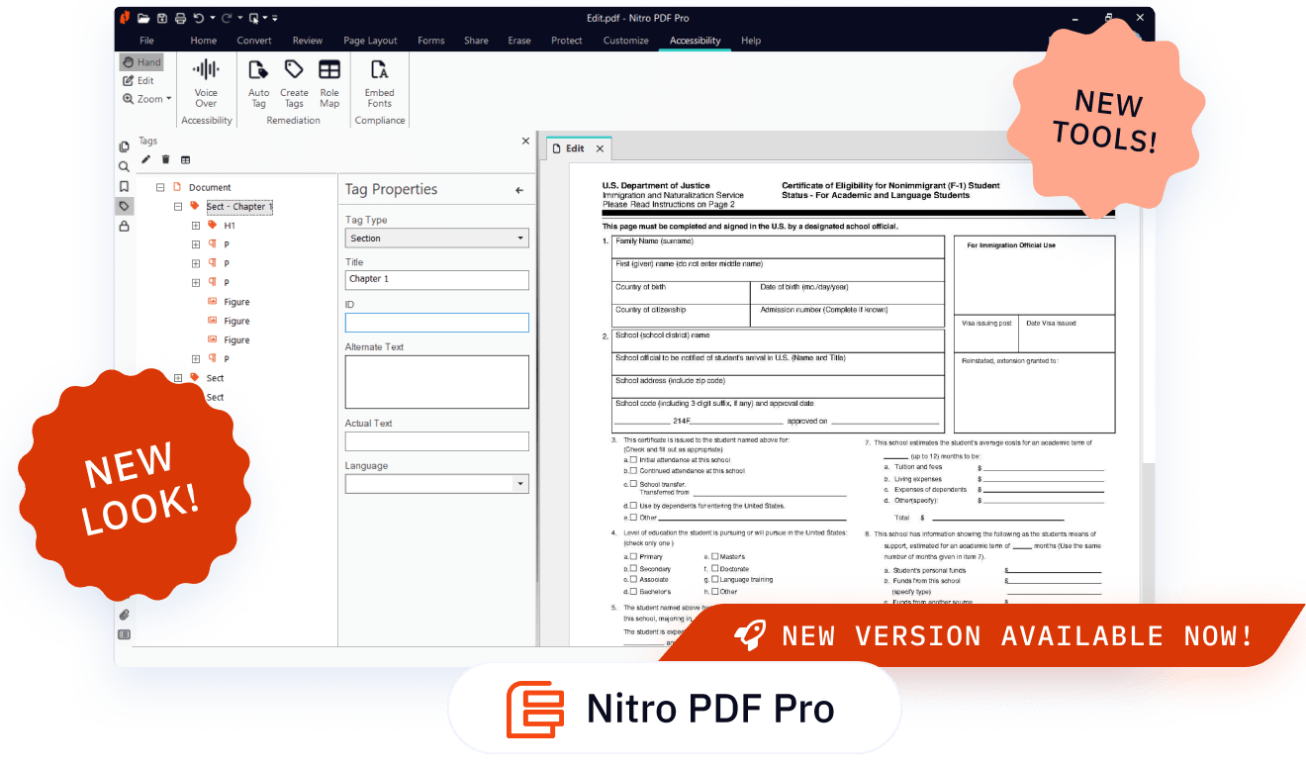This screenshot has height=768, width=1306.
Task: Open the Attachments paperclip pane in sidebar
Action: point(124,614)
